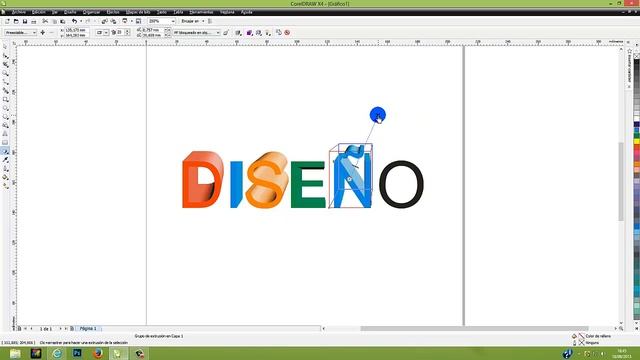Viewport: 640px width, 360px height.
Task: Select the Text tool
Action: [5, 134]
